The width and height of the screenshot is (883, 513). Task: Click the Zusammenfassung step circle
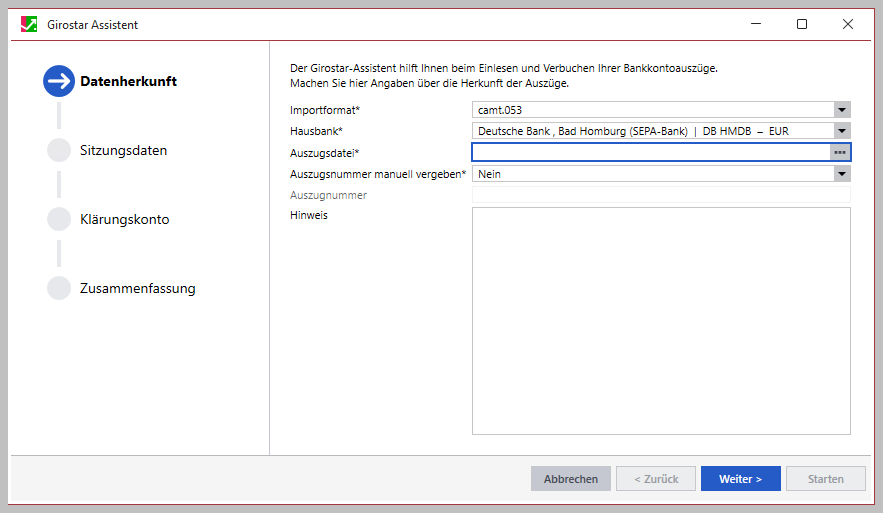pos(59,288)
